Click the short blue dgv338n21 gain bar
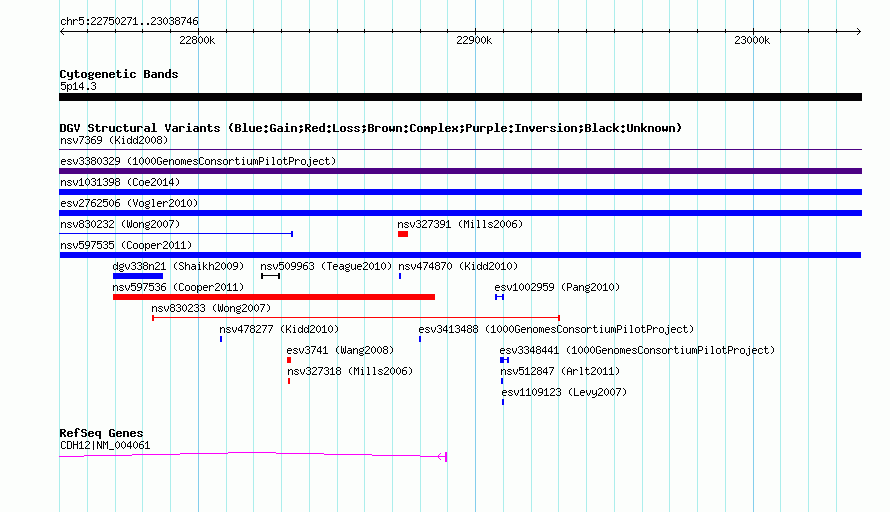This screenshot has height=512, width=890. 138,276
